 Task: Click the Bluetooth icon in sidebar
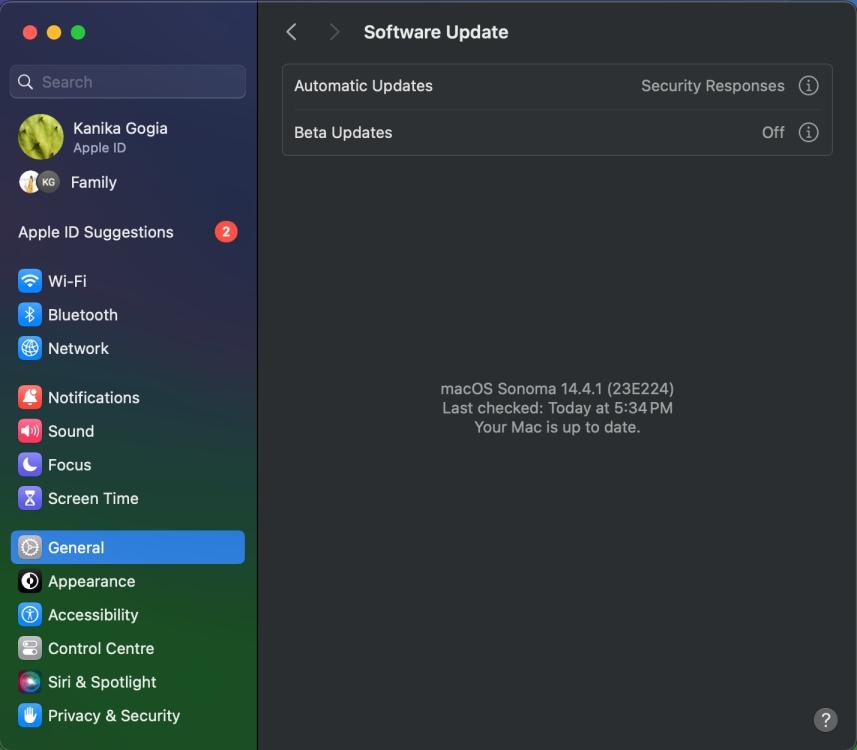click(30, 315)
